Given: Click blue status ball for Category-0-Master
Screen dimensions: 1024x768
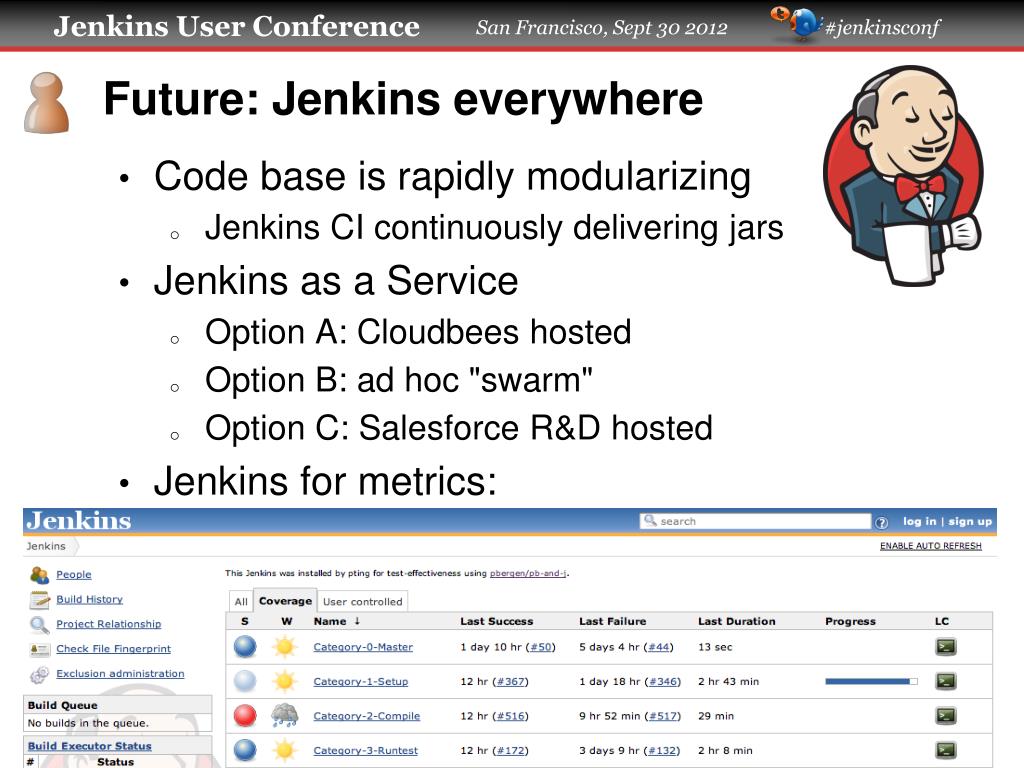Looking at the screenshot, I should point(245,647).
